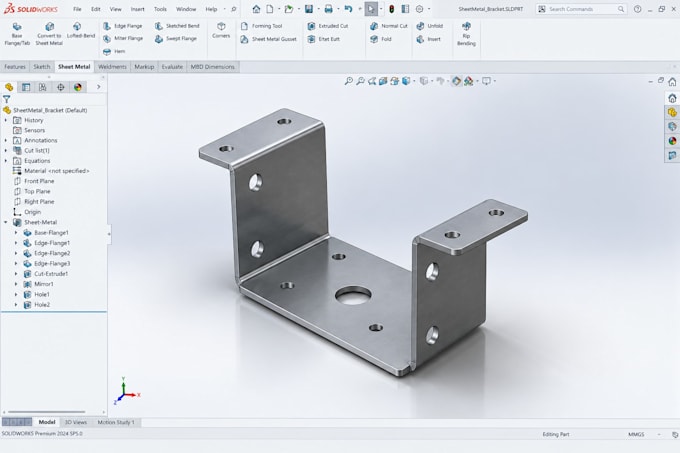Expand the Base-Flange1 feature
This screenshot has width=680, height=453.
(16, 233)
